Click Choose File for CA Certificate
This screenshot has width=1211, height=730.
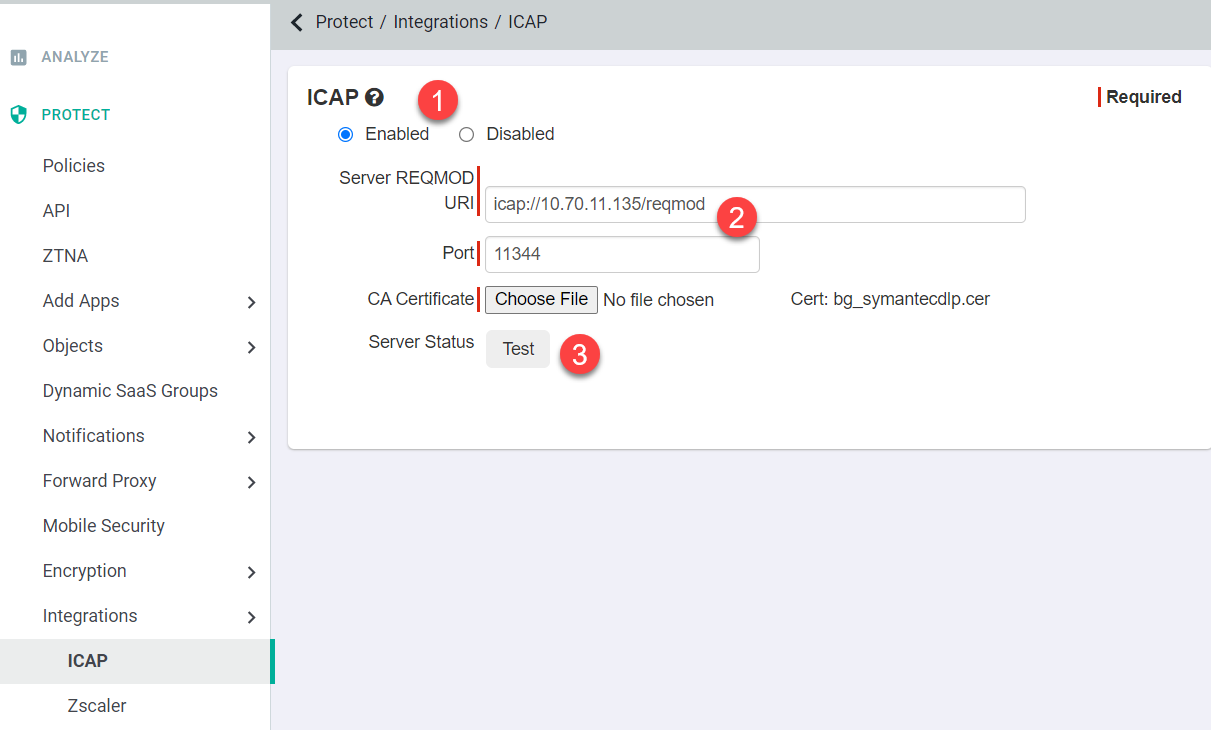[x=542, y=299]
